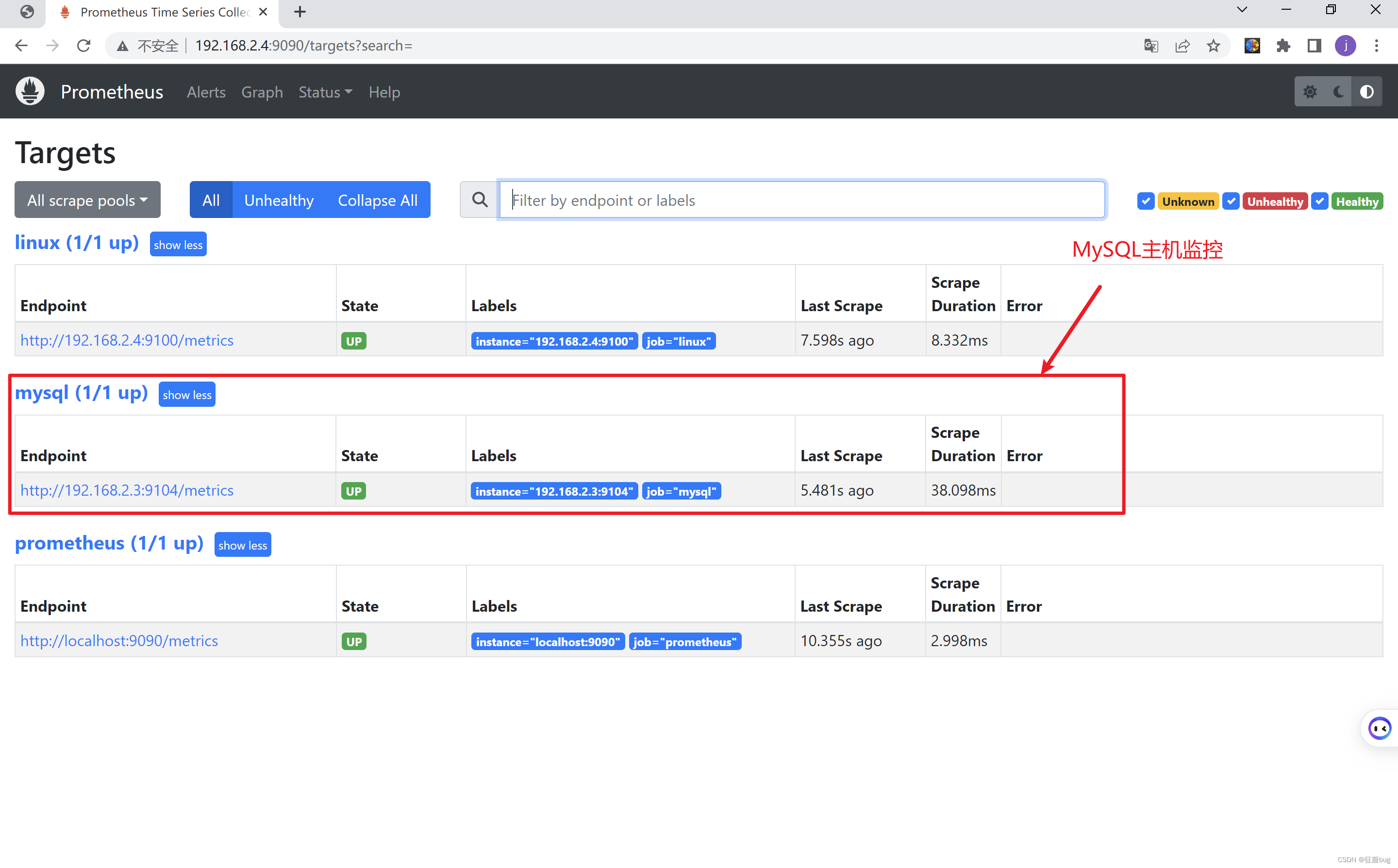Screen dimensions: 1398x868
Task: Share this page icon
Action: click(x=1182, y=45)
